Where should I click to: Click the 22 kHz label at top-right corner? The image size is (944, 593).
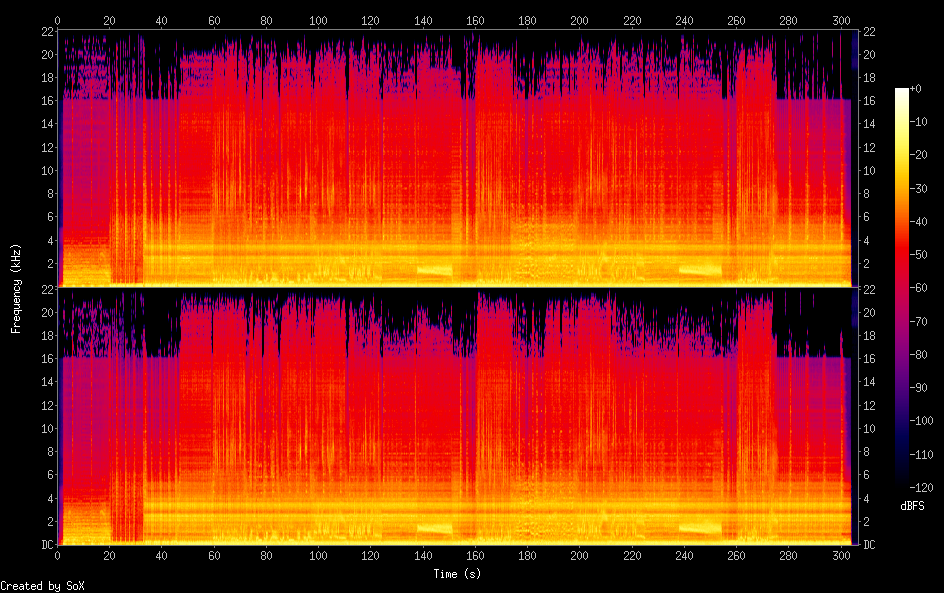coord(869,32)
